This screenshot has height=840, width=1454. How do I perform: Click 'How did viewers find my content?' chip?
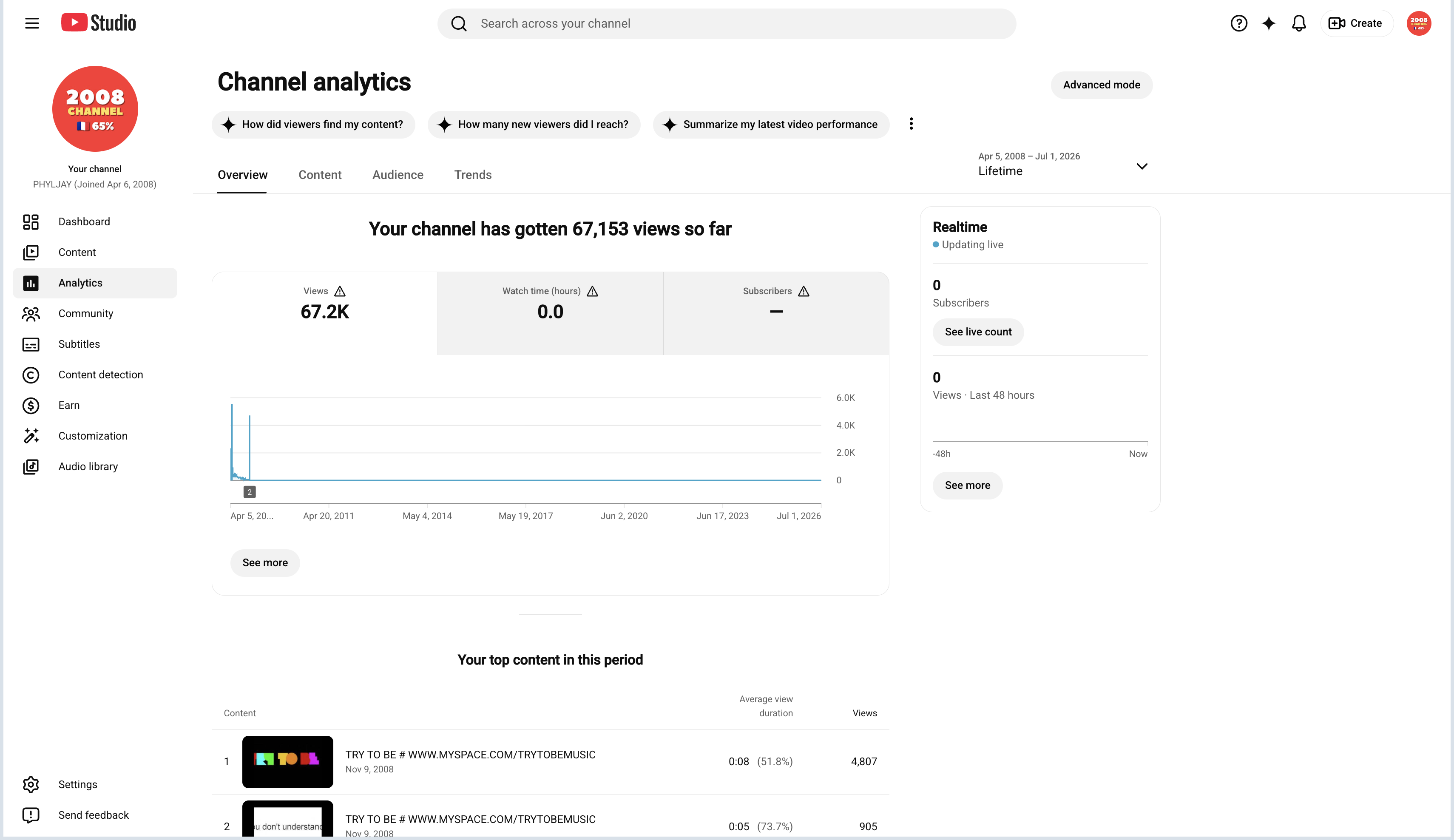click(x=313, y=124)
